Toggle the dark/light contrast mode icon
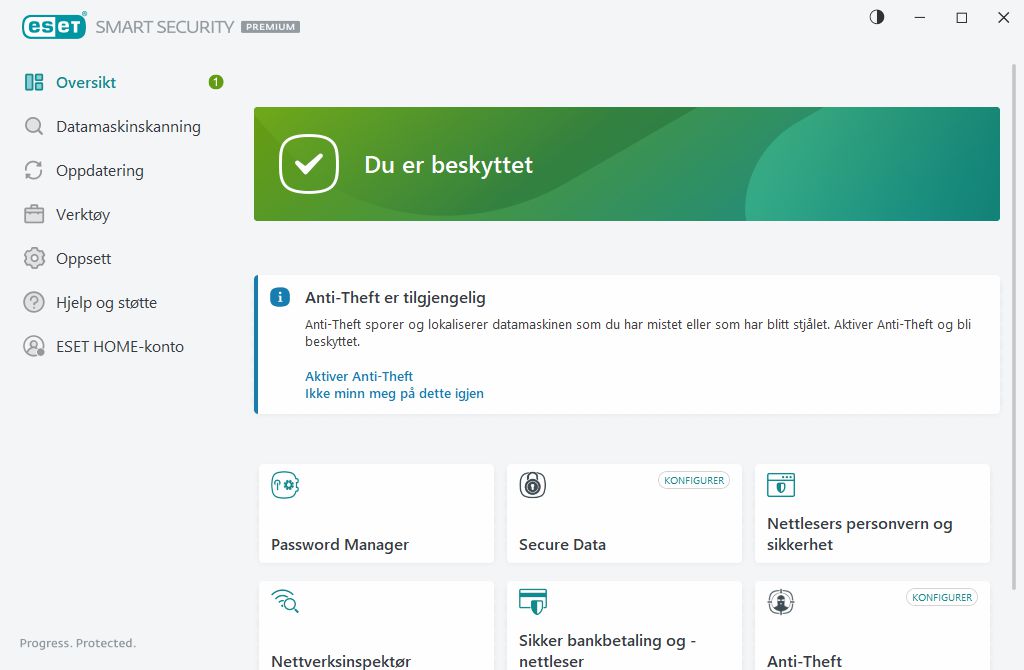The width and height of the screenshot is (1024, 670). point(877,17)
